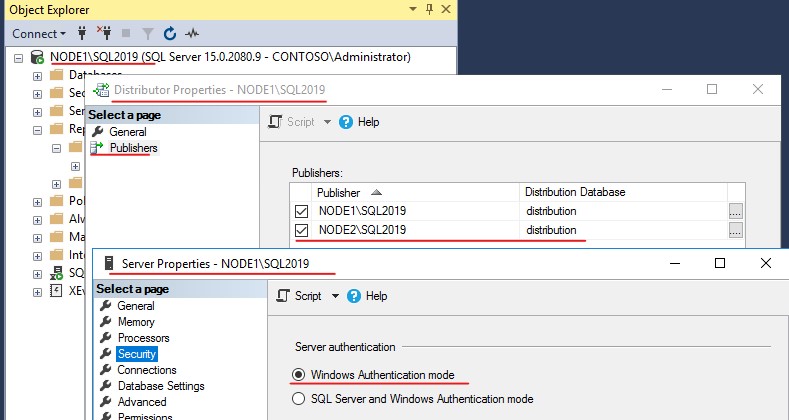
Task: Collapse the Replication folder node
Action: click(37, 130)
